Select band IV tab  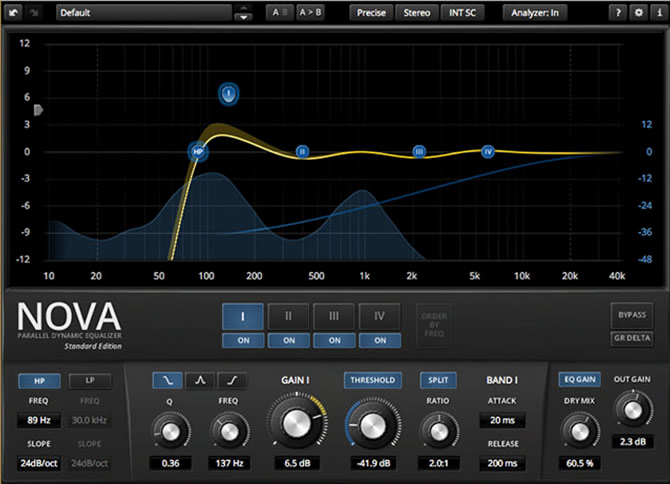pyautogui.click(x=379, y=317)
